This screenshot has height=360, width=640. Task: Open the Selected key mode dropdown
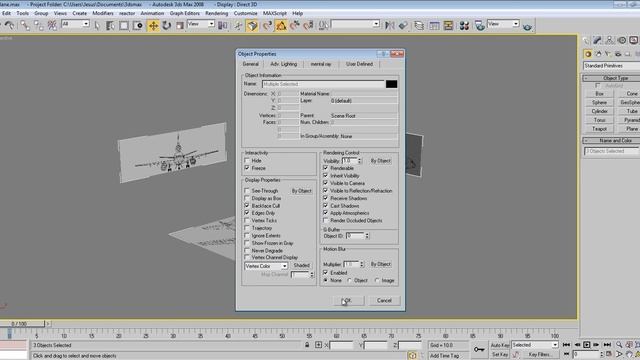[x=535, y=345]
